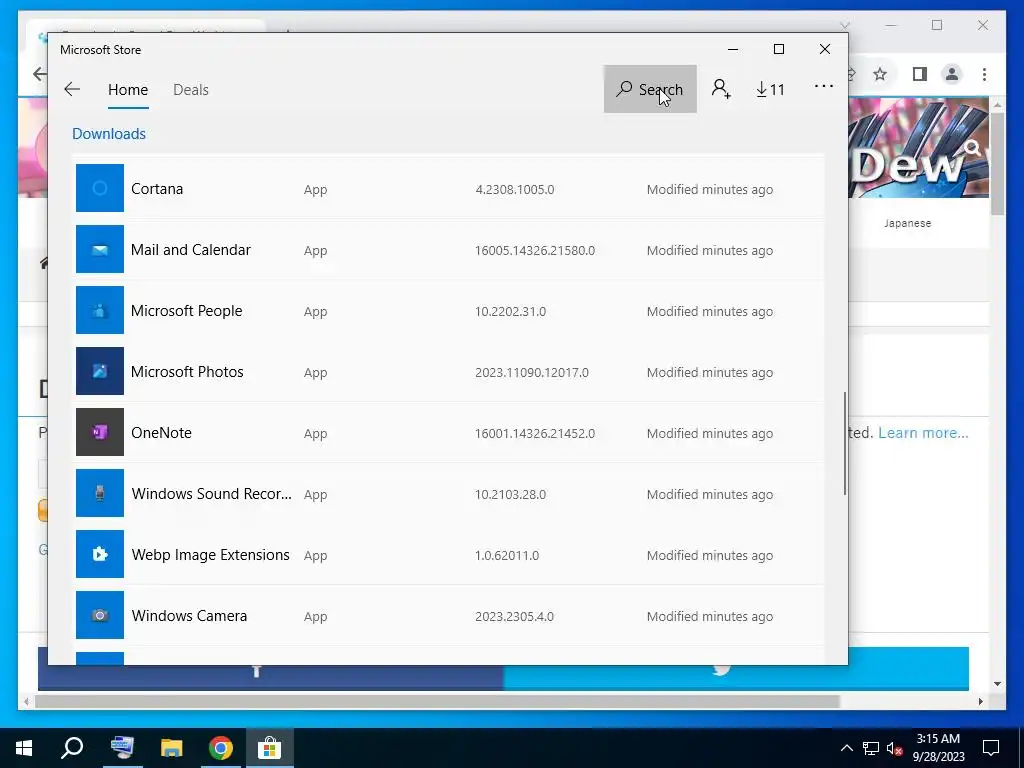
Task: Select Microsoft Photos modified minutes ago text
Action: tap(710, 372)
